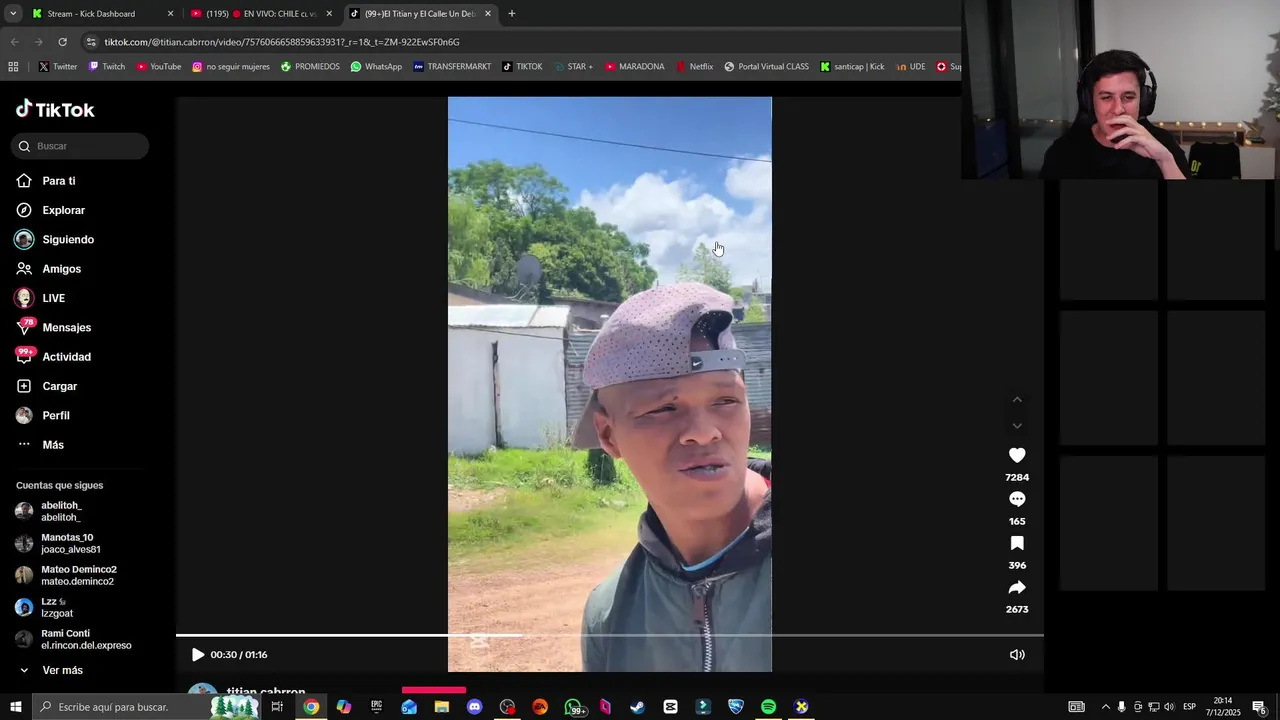Like the video with heart icon
This screenshot has height=720, width=1280.
point(1017,455)
